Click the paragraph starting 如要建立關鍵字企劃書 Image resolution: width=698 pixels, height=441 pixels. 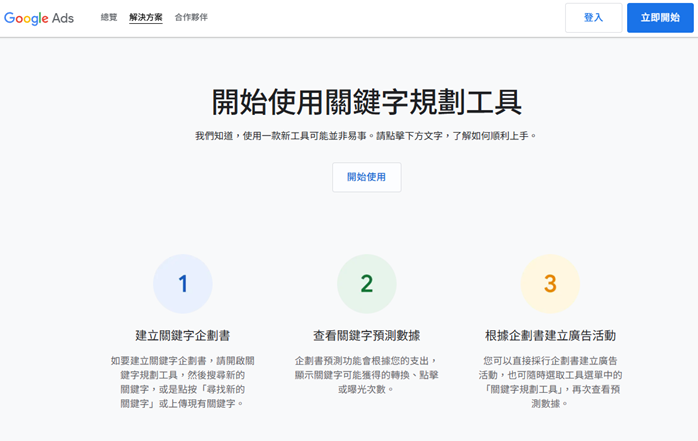click(183, 382)
